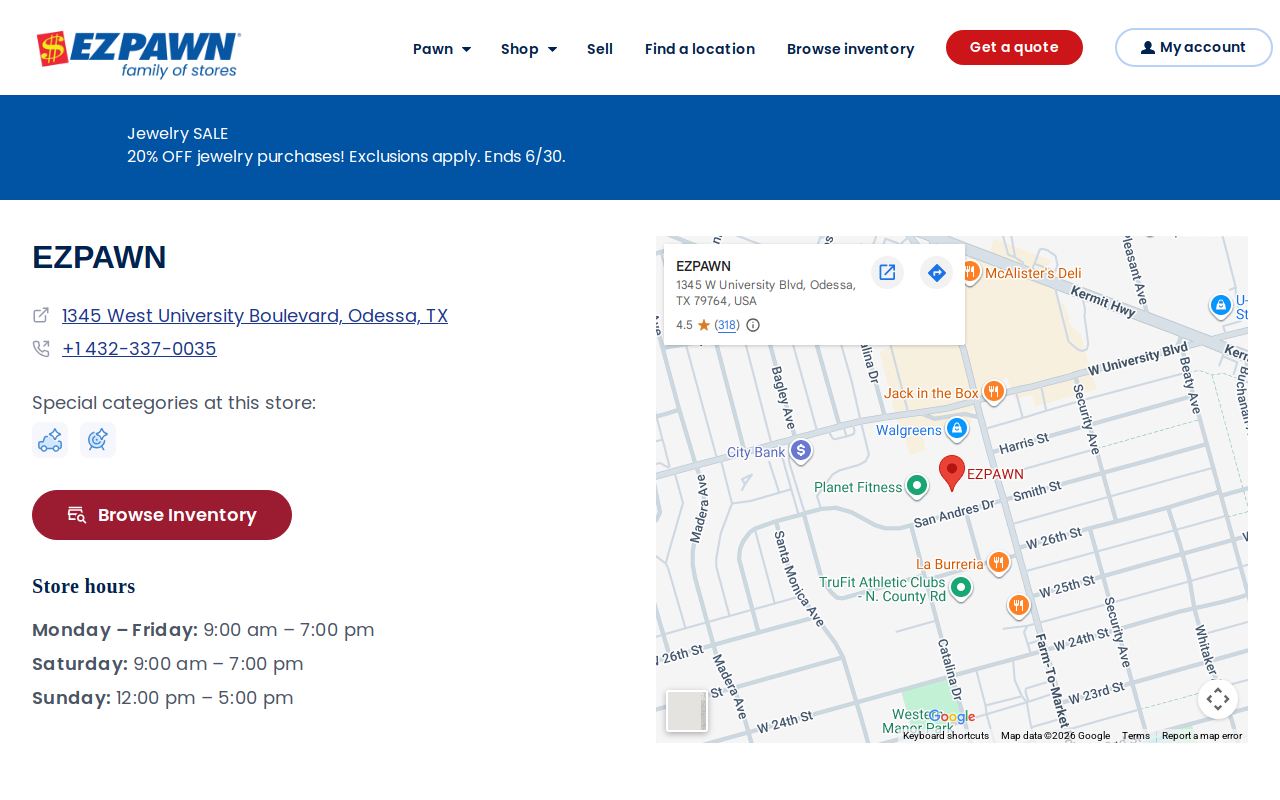Image resolution: width=1280 pixels, height=800 pixels.
Task: Click the red EZPAWN map pin
Action: (952, 472)
